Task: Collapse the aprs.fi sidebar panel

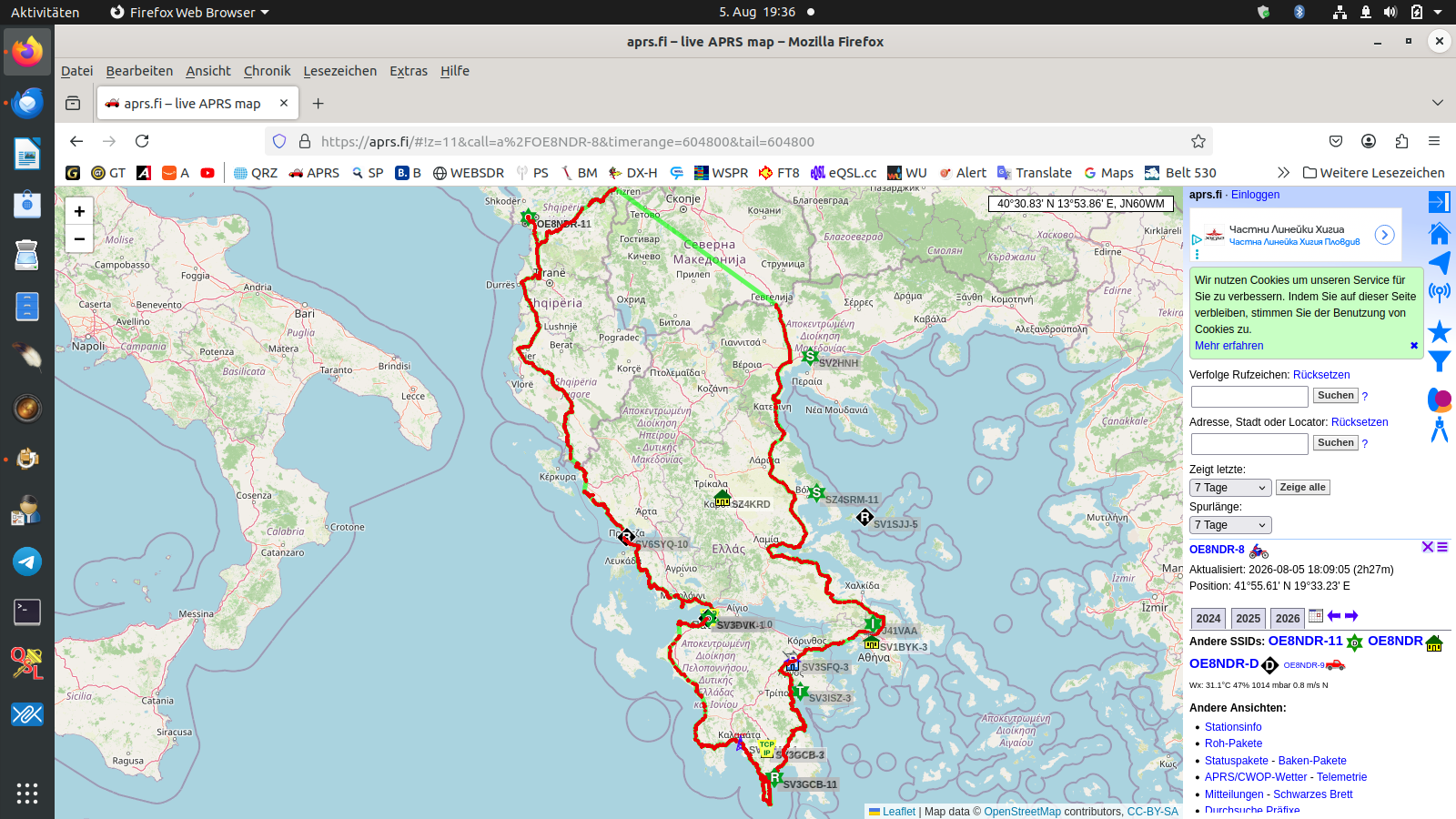Action: tap(1439, 202)
